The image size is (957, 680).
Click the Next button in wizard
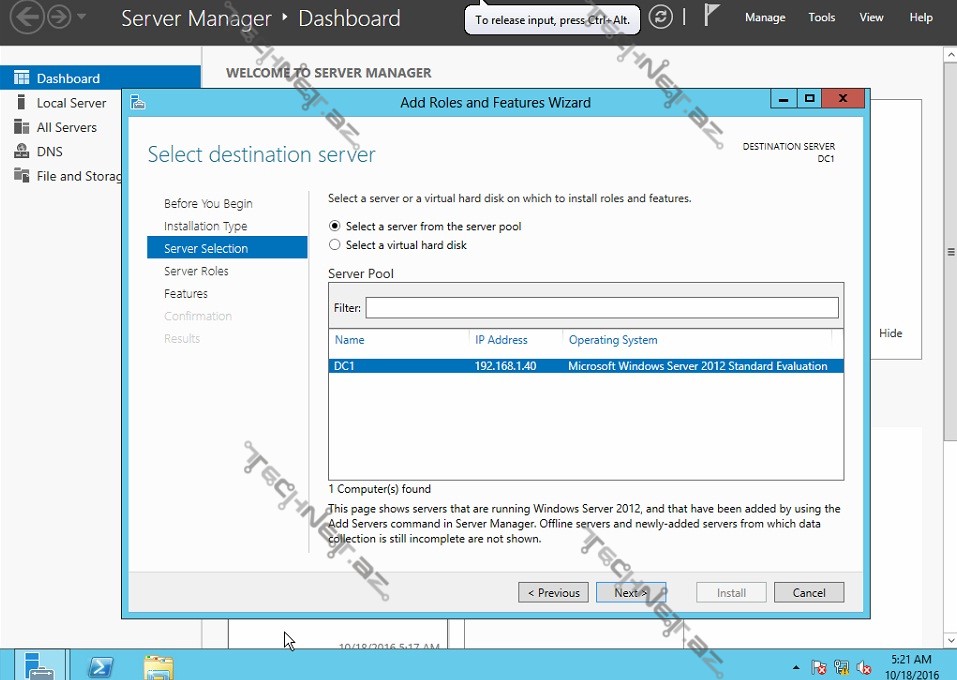[x=630, y=593]
